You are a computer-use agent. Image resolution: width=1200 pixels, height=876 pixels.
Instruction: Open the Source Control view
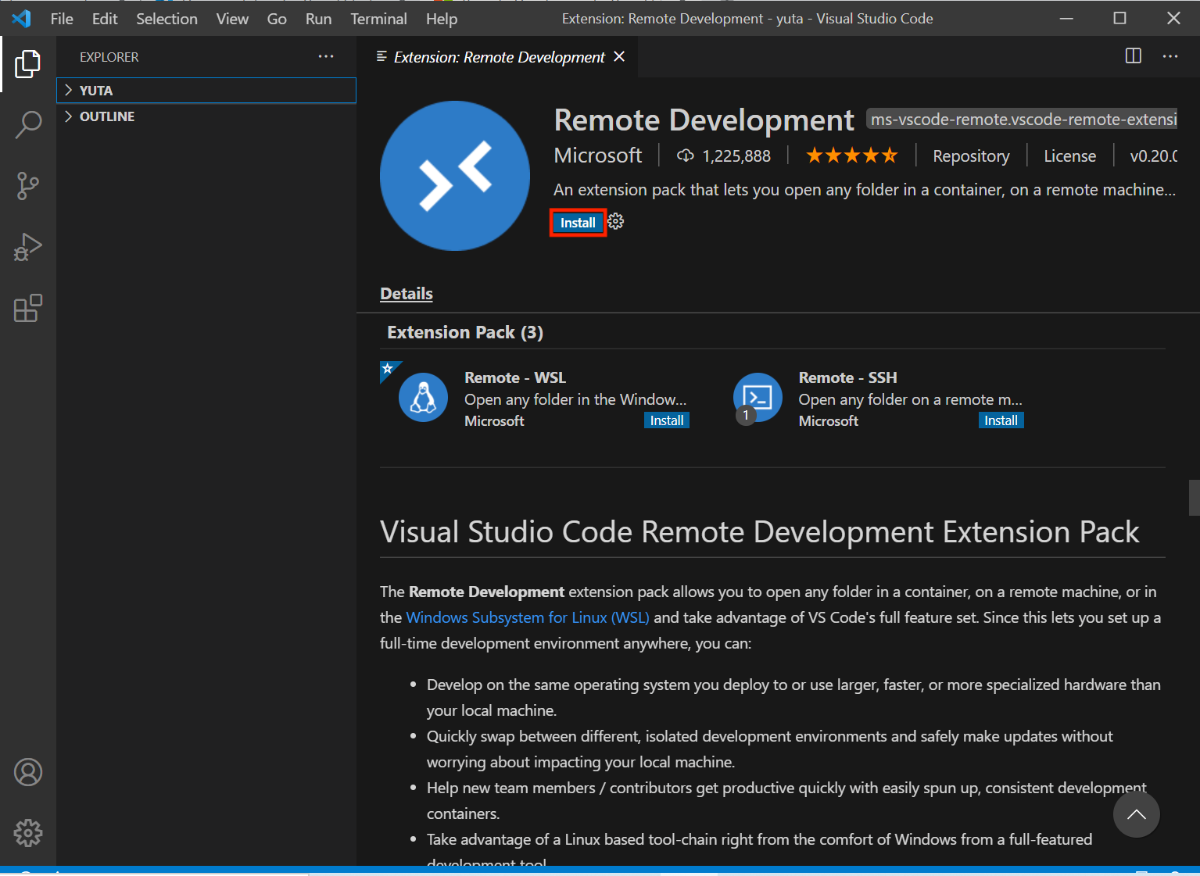(x=28, y=186)
